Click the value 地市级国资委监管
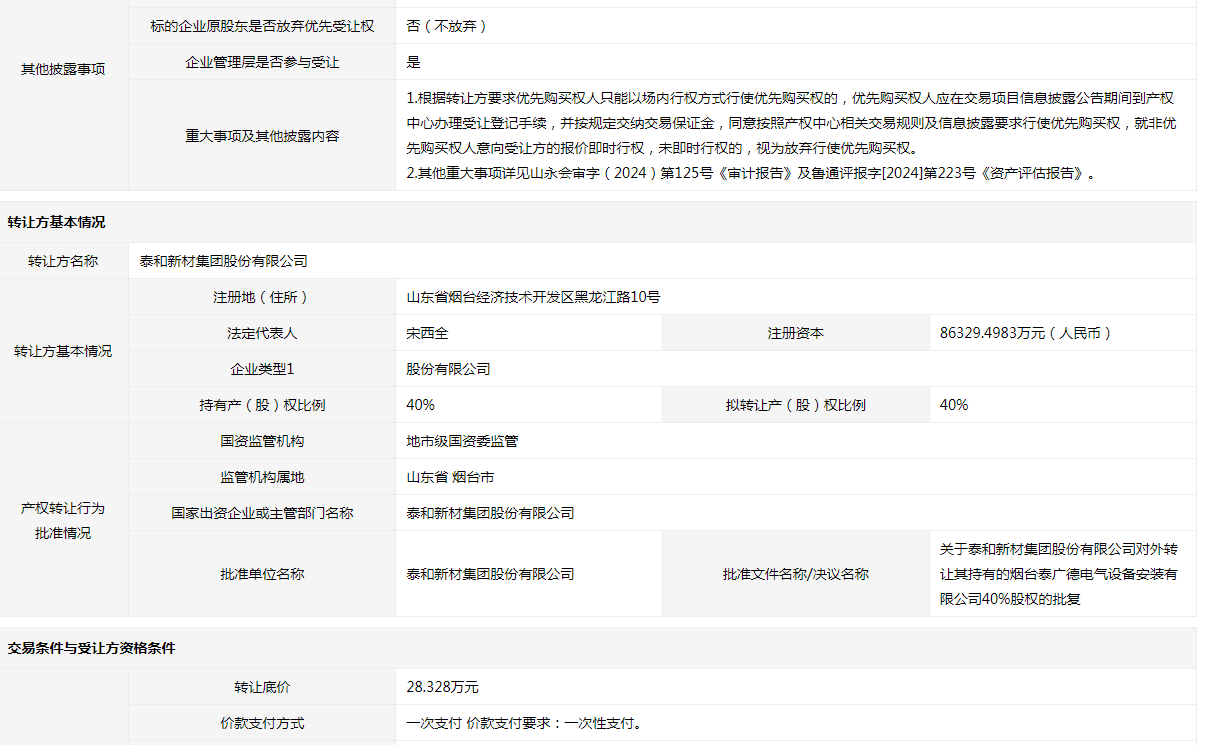This screenshot has width=1205, height=745. (462, 441)
